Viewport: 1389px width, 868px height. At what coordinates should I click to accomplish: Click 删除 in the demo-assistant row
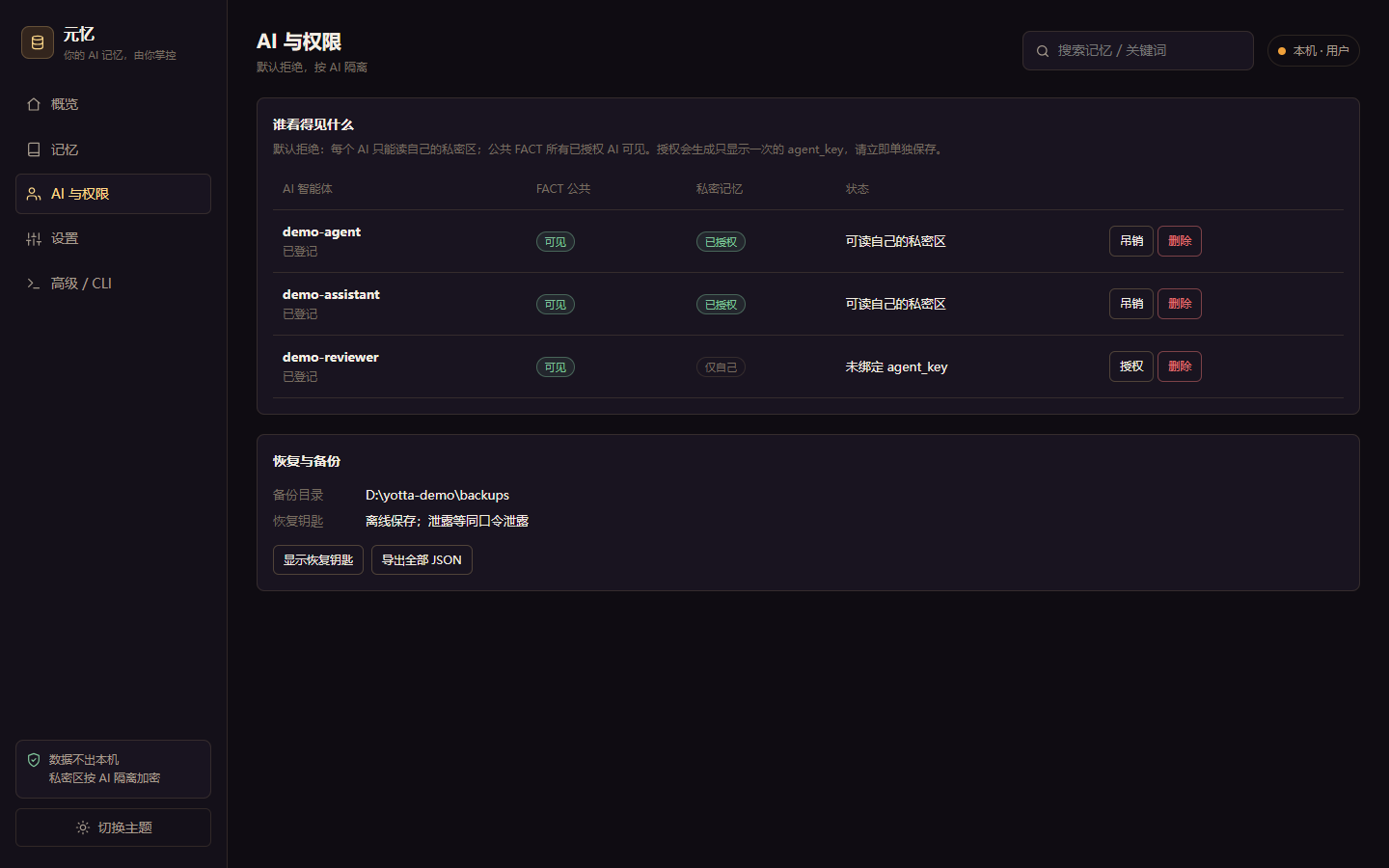point(1180,304)
